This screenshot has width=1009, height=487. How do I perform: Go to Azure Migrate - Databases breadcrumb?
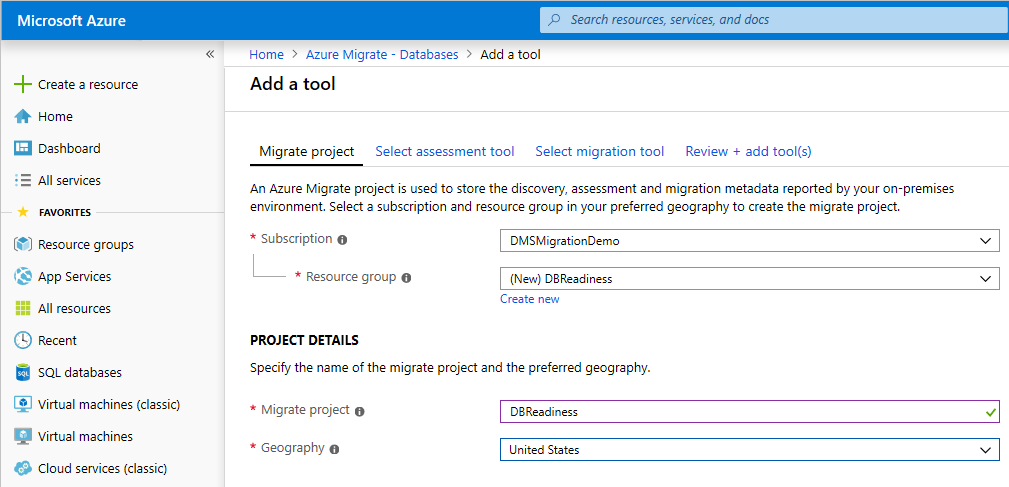tap(382, 55)
